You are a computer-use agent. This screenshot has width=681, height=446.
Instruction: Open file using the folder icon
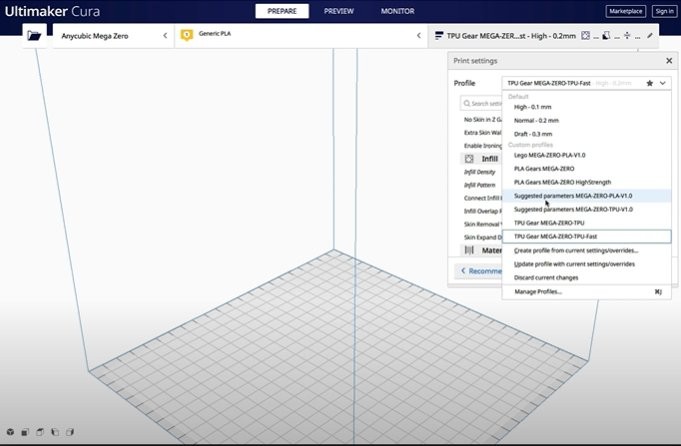click(x=35, y=35)
